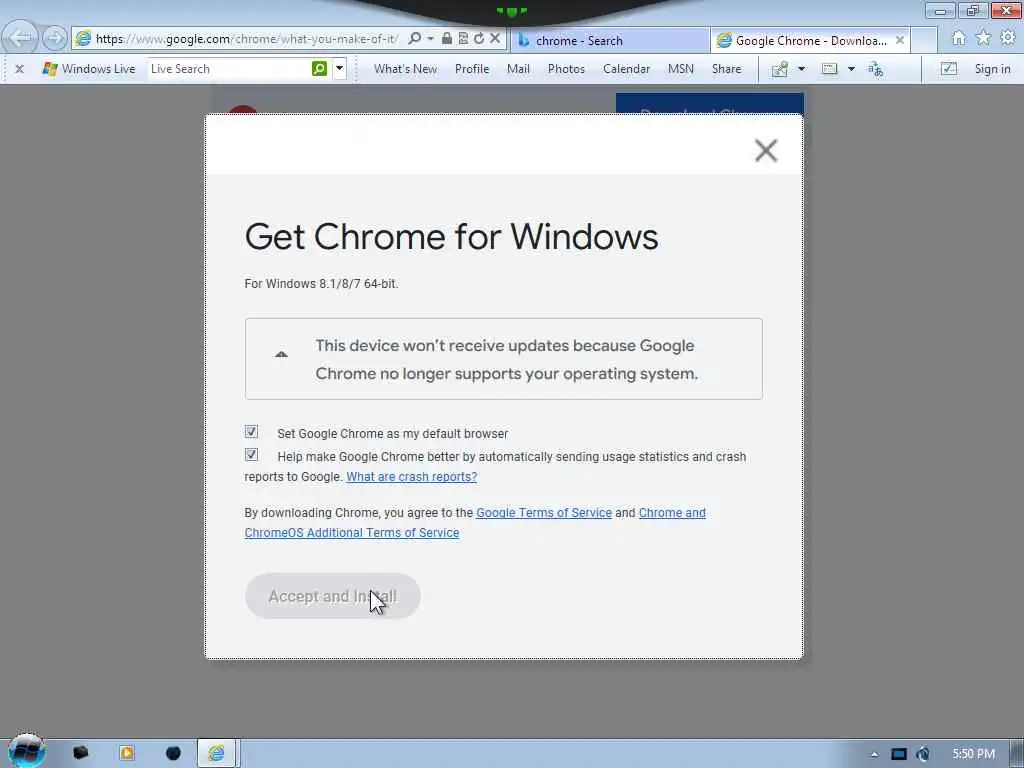The width and height of the screenshot is (1024, 768).
Task: Click the checkmark icon beside Sign in
Action: 949,69
